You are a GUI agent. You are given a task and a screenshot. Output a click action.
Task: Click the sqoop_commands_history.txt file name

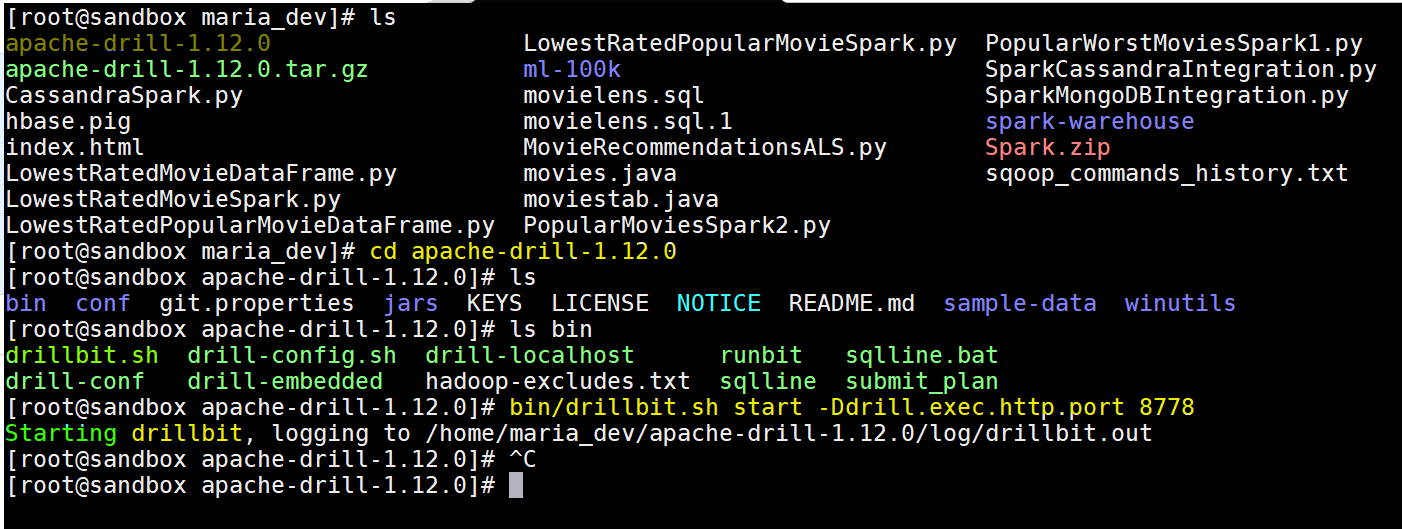pyautogui.click(x=1167, y=174)
